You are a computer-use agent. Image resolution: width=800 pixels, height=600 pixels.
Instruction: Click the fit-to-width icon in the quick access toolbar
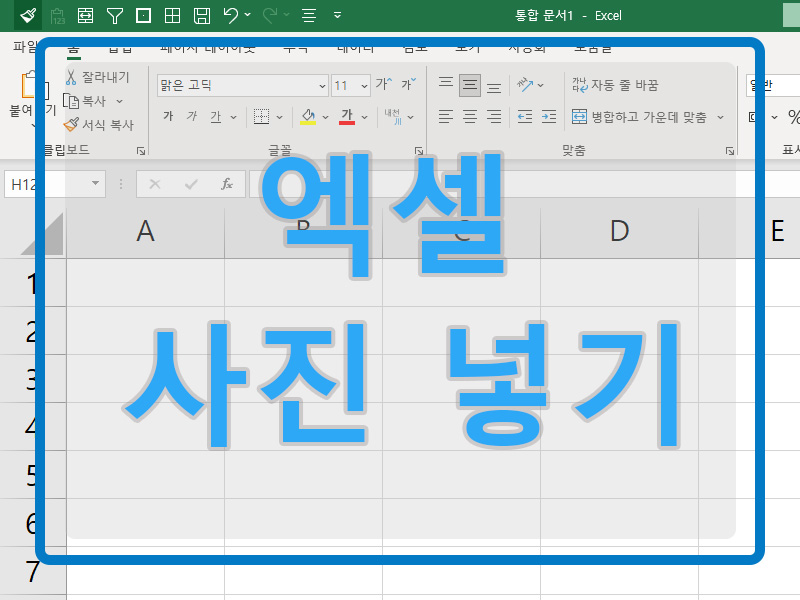[85, 16]
